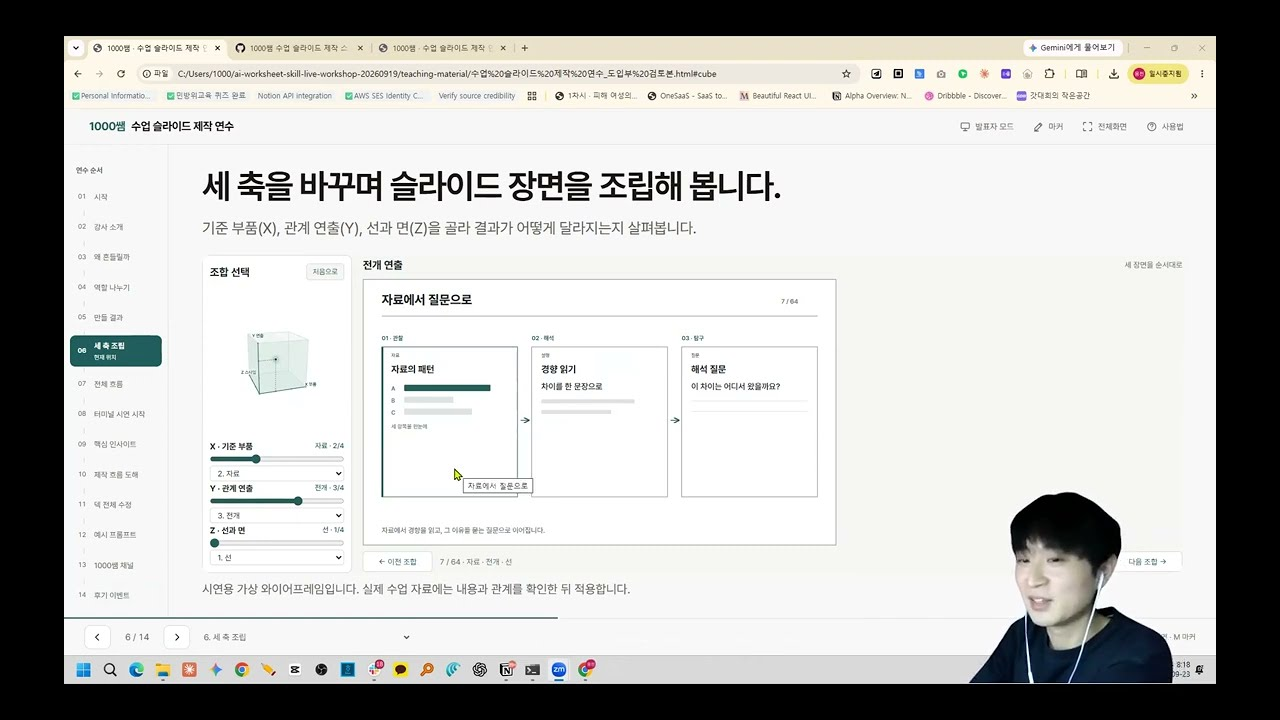Viewport: 1280px width, 720px height.
Task: Open File Explorer from the taskbar
Action: pos(163,670)
